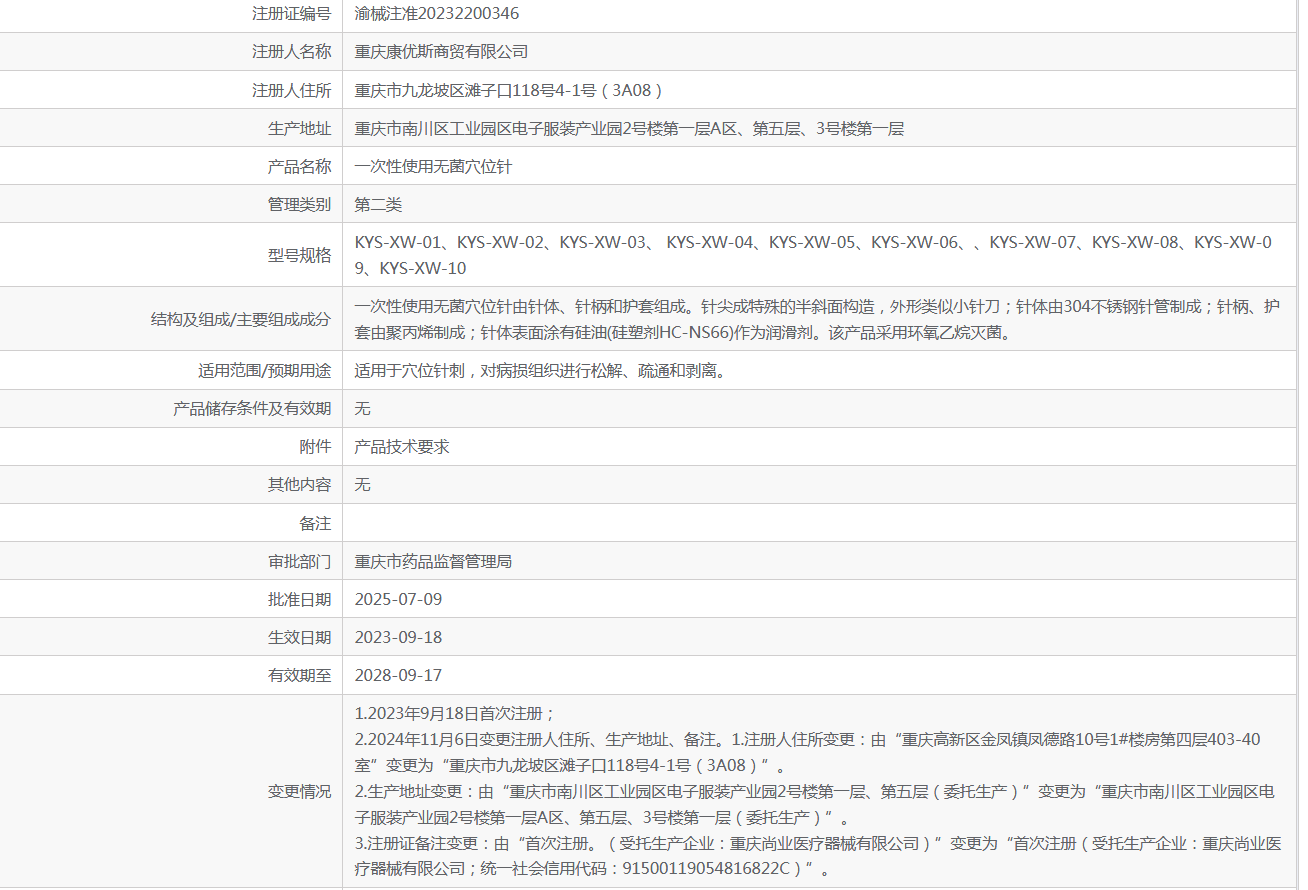This screenshot has height=890, width=1308.
Task: Open the 产品技术要求 attachment
Action: (x=402, y=446)
